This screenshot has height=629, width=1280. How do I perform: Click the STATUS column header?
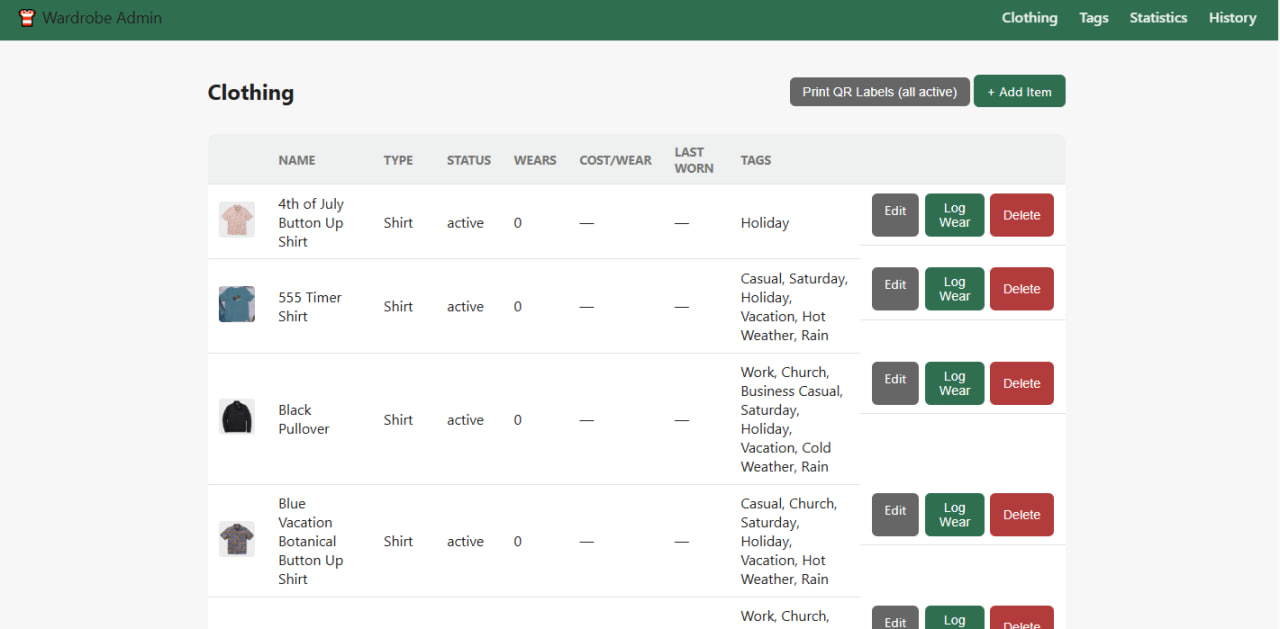click(469, 160)
